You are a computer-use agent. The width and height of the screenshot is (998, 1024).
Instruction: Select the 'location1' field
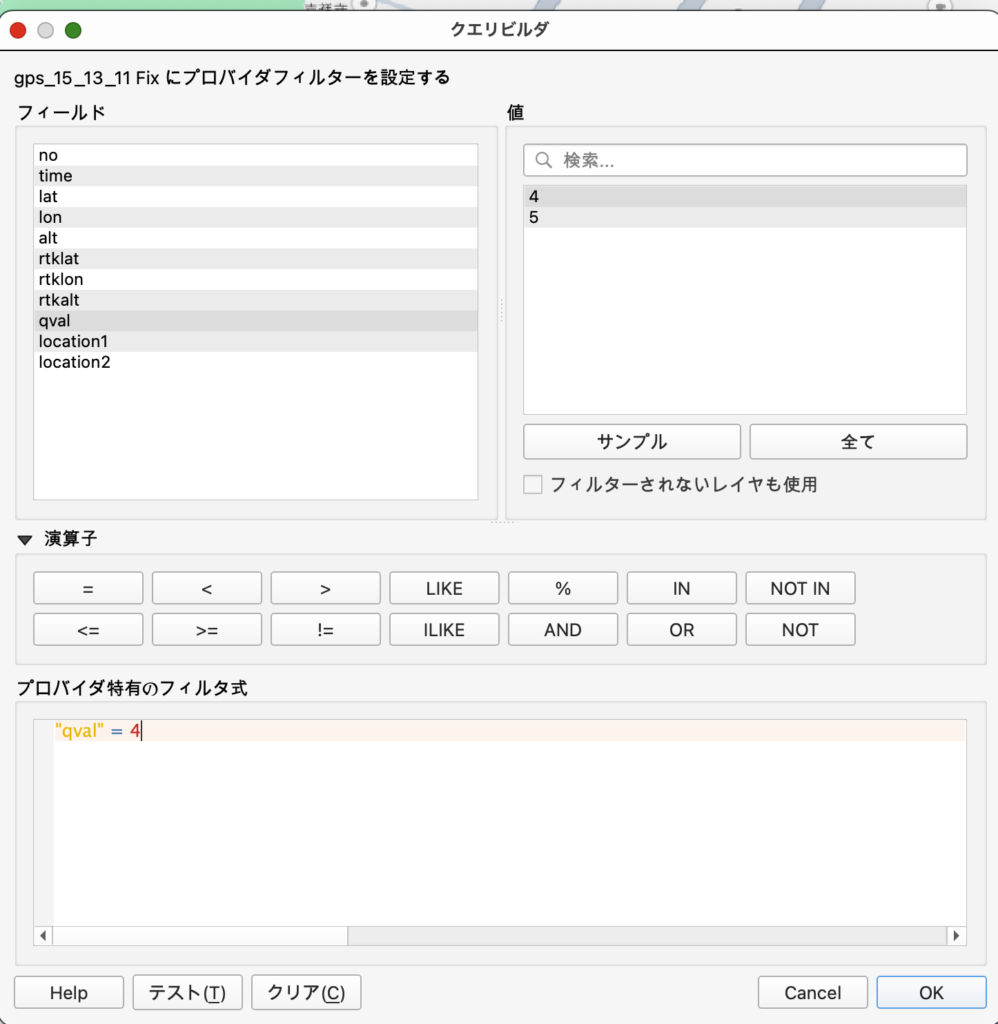coord(255,341)
